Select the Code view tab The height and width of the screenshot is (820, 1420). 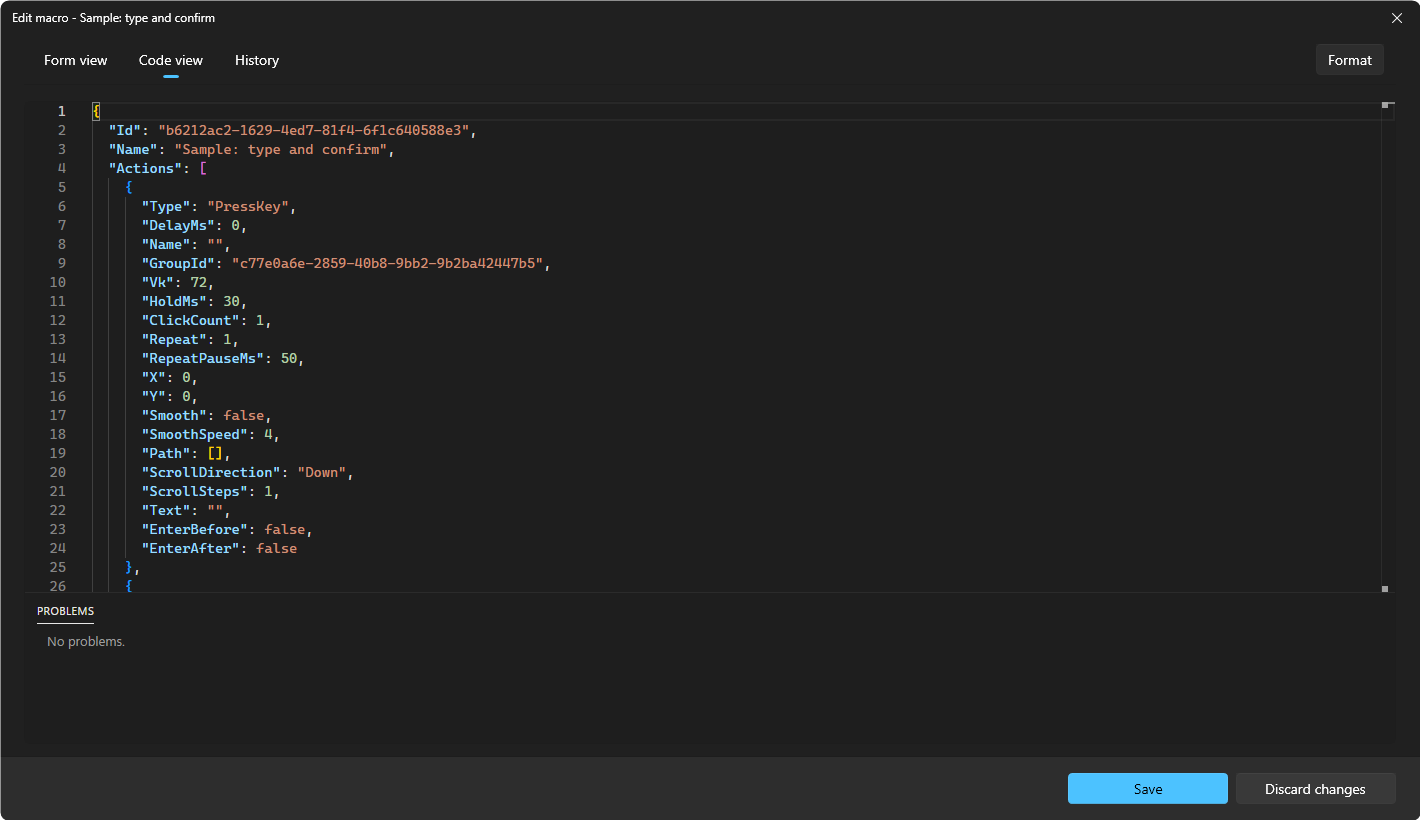click(x=171, y=60)
